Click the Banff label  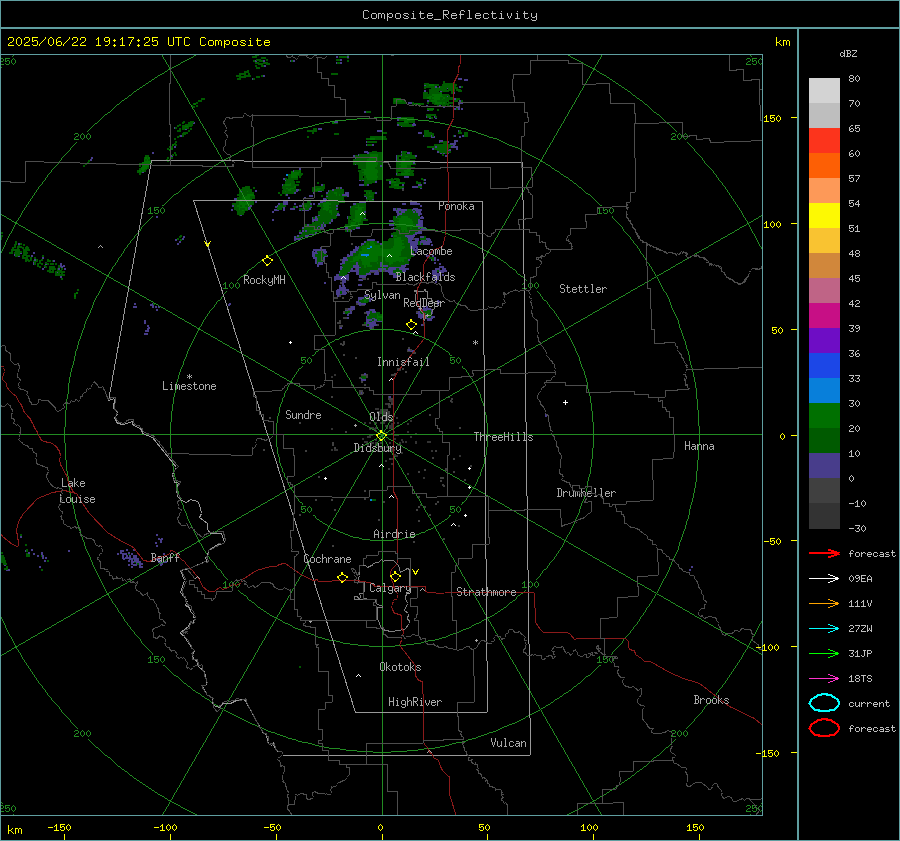pyautogui.click(x=165, y=558)
